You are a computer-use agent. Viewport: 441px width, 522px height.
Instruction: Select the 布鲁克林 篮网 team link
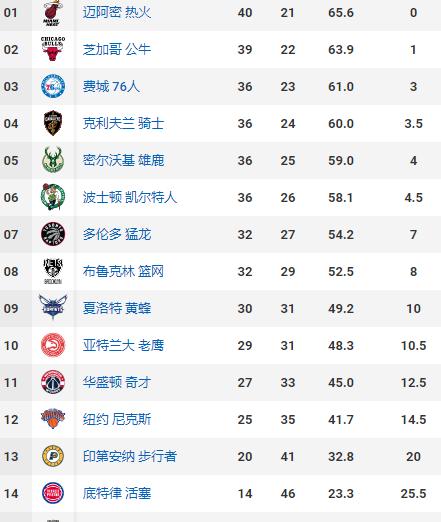pos(123,271)
